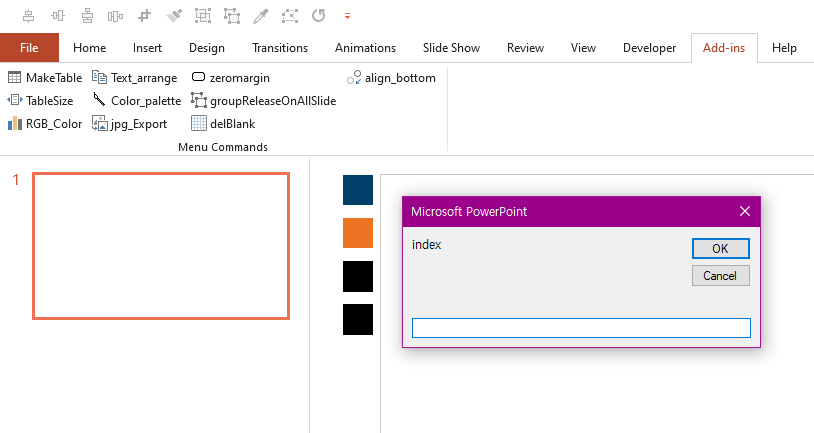The image size is (814, 433).
Task: Switch to the View tab
Action: point(583,48)
